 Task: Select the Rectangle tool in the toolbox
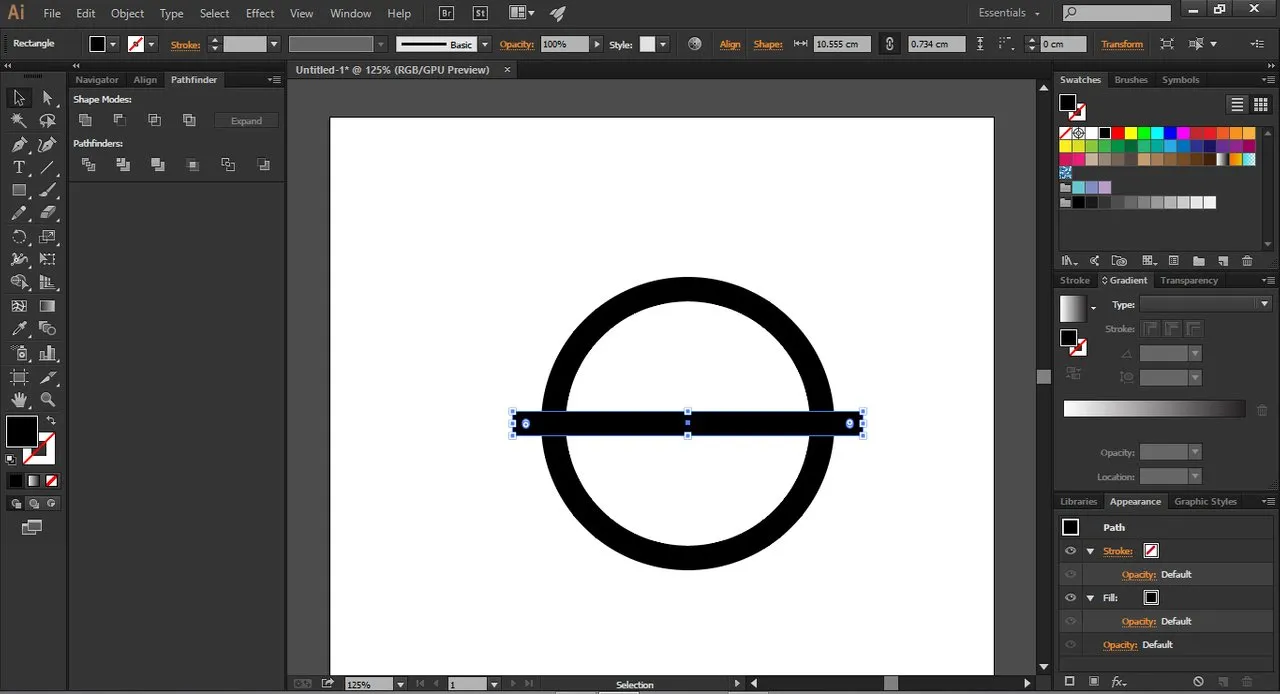[x=19, y=190]
